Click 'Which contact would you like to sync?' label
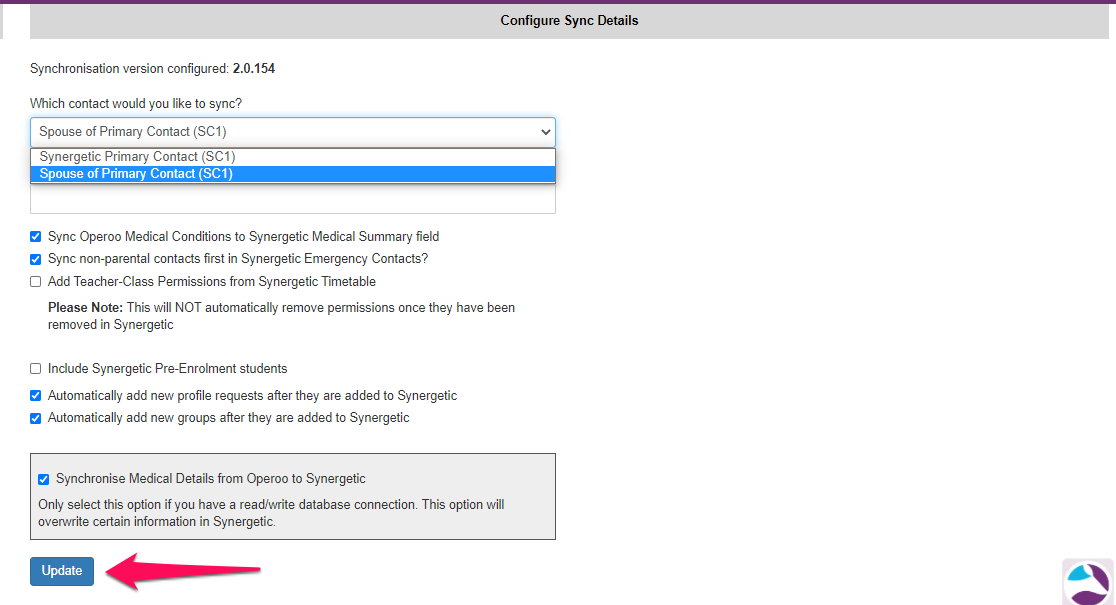Viewport: 1116px width, 605px height. point(136,103)
